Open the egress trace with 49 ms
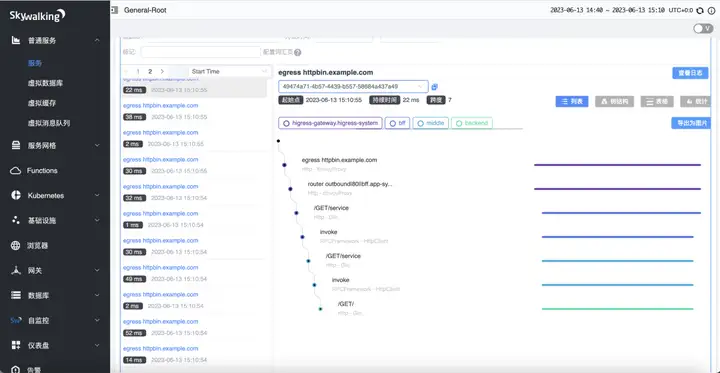Screen dimensions: 720x373 (x=194, y=274)
